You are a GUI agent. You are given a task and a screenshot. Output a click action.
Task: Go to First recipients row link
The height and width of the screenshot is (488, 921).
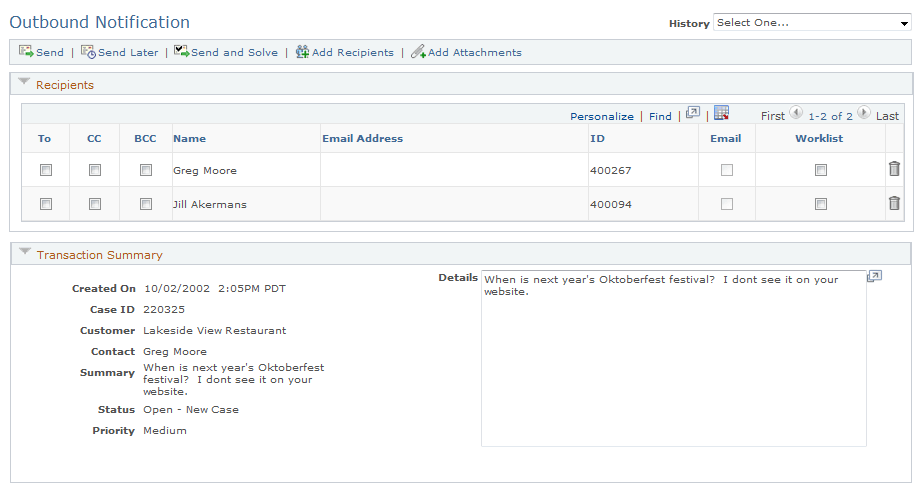pos(772,116)
